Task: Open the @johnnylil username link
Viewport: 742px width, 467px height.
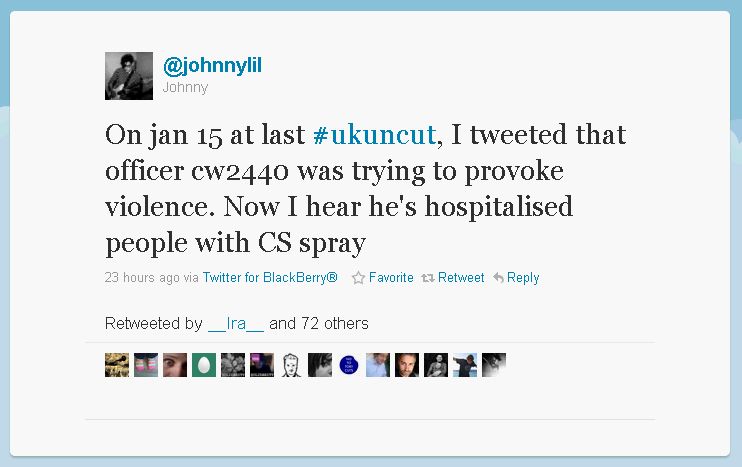Action: coord(212,65)
